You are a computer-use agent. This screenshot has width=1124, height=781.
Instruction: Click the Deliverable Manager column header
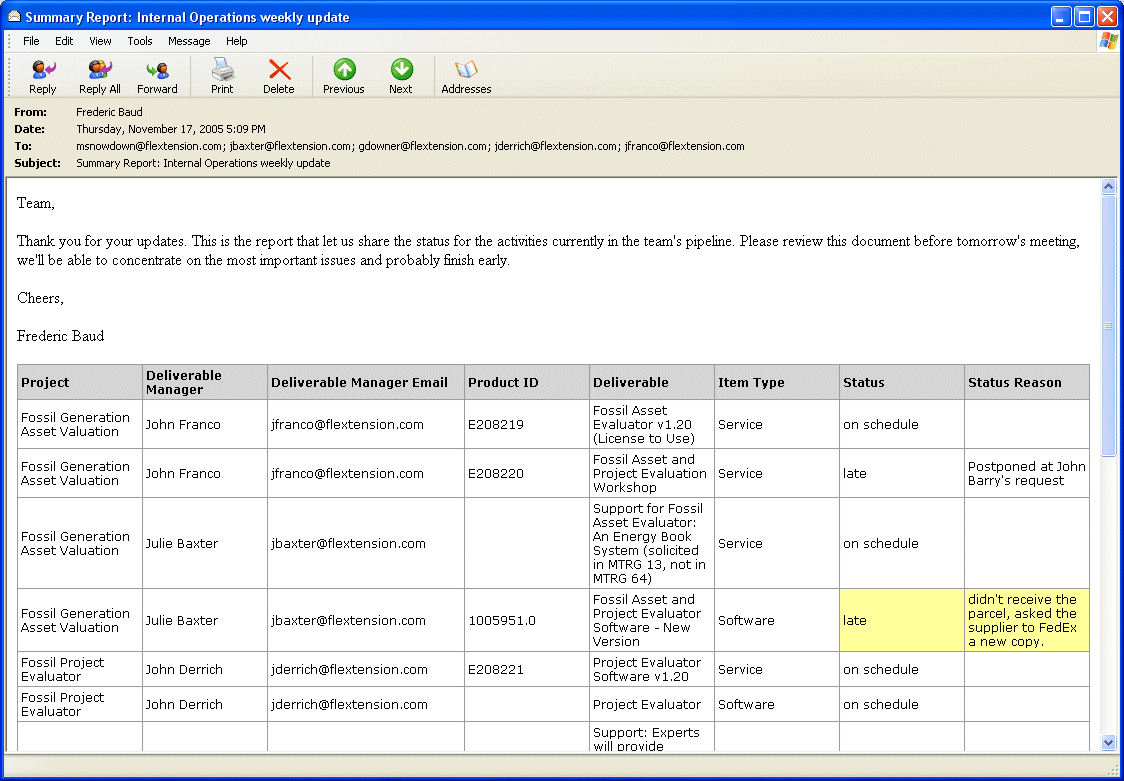(x=205, y=383)
